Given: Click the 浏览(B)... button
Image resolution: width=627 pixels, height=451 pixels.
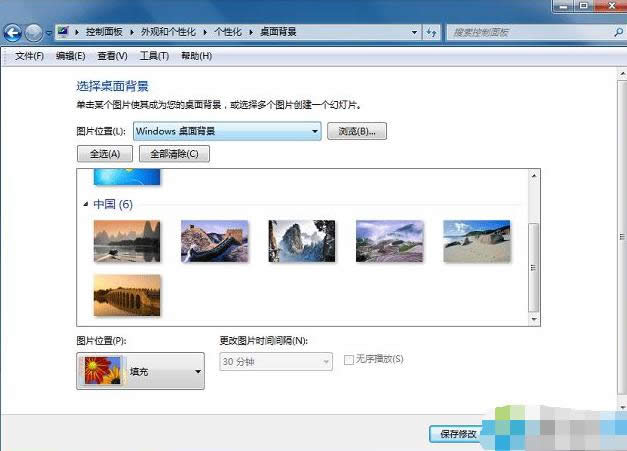Looking at the screenshot, I should click(x=356, y=131).
